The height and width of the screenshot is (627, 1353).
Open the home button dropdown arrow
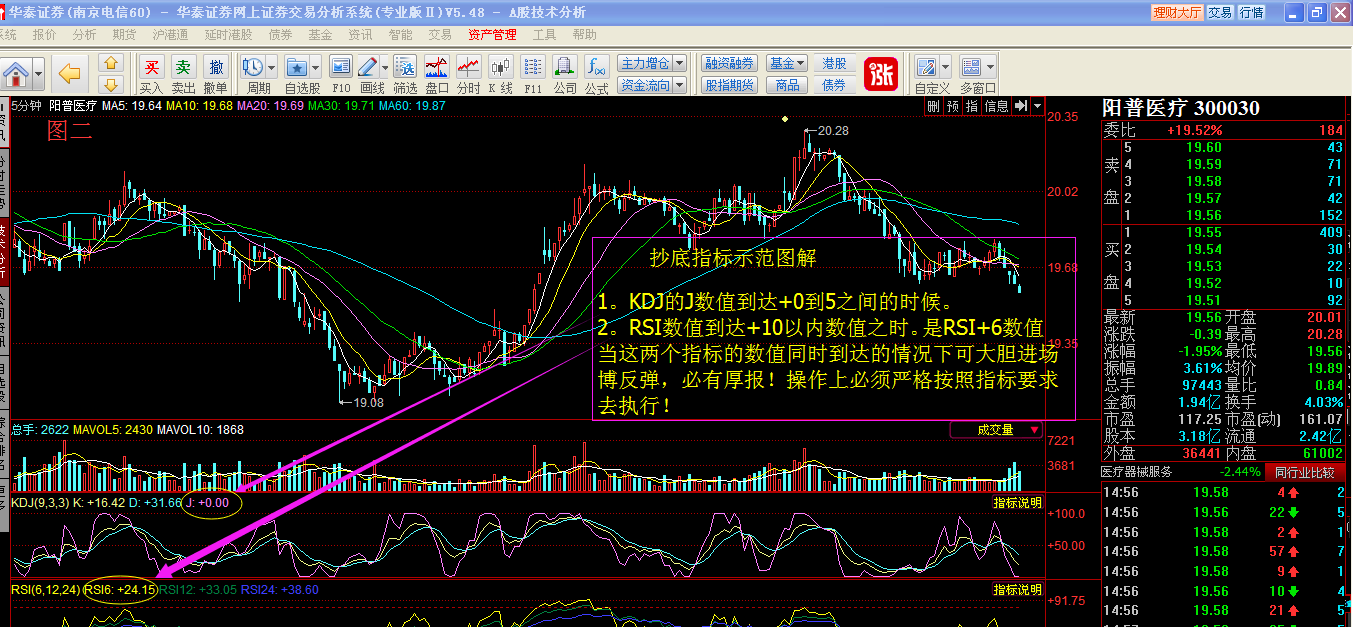tap(39, 74)
